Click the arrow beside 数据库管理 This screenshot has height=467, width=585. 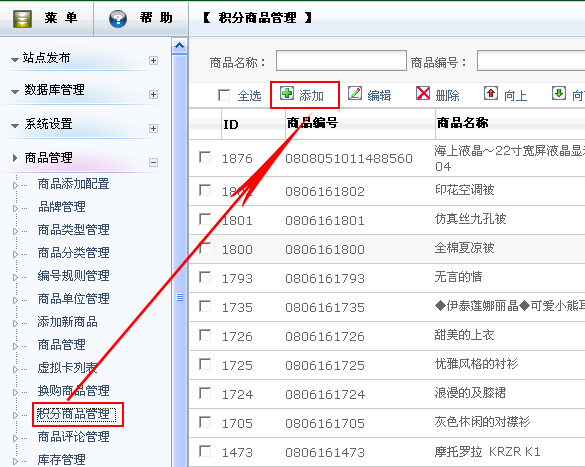(x=15, y=92)
